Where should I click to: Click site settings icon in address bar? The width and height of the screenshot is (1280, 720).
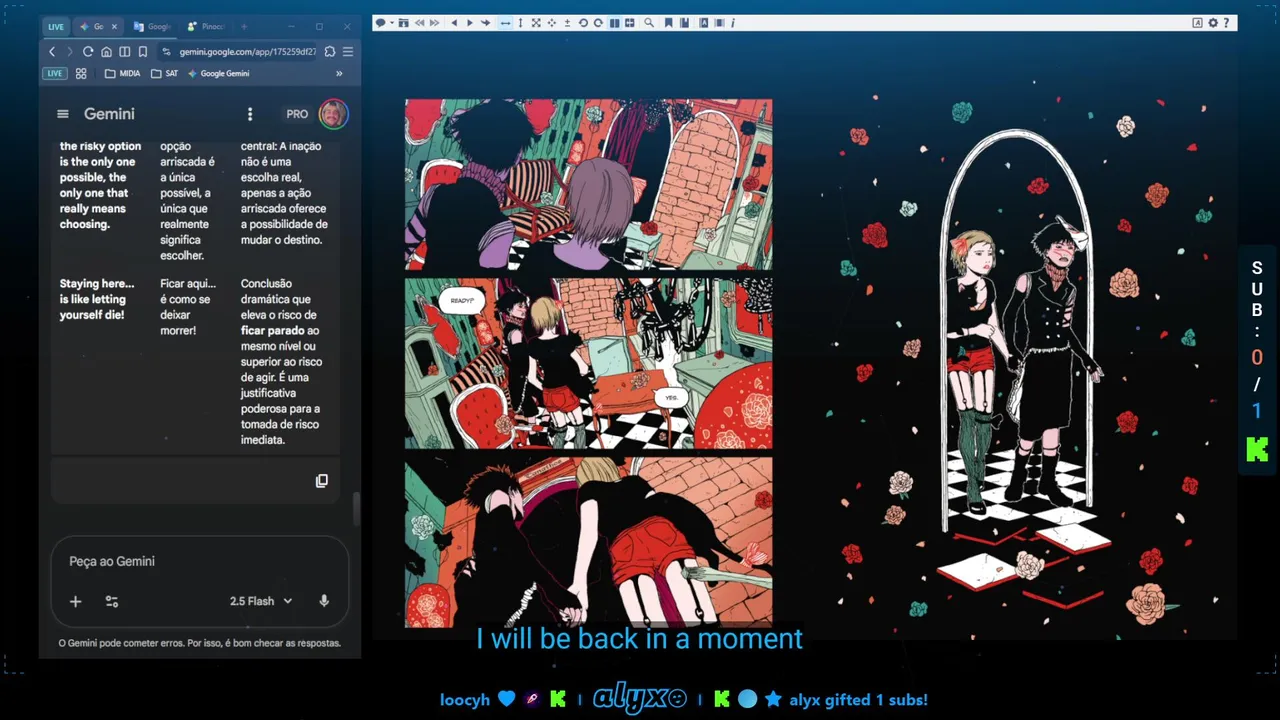point(167,52)
